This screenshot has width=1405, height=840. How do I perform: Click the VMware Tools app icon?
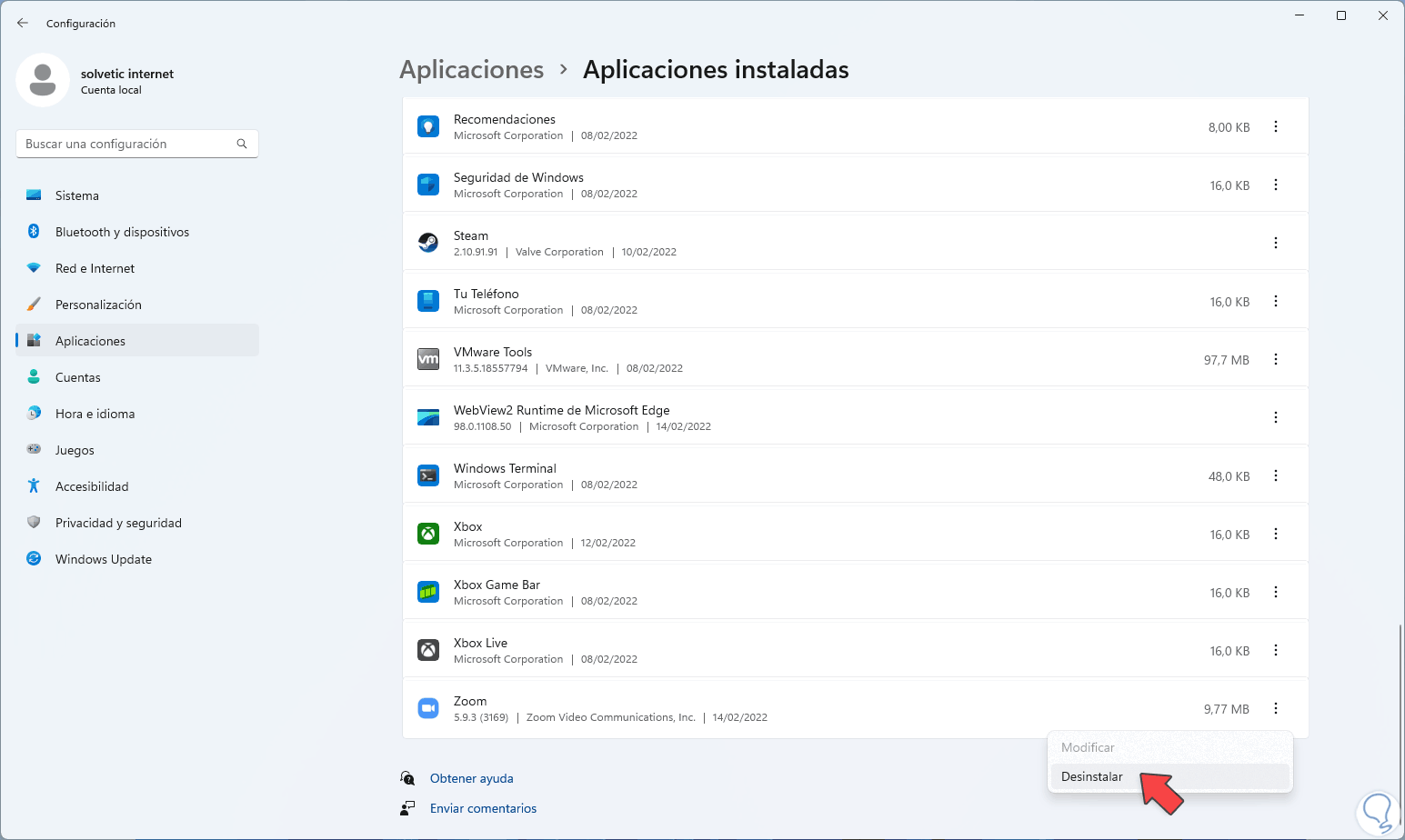click(x=427, y=359)
